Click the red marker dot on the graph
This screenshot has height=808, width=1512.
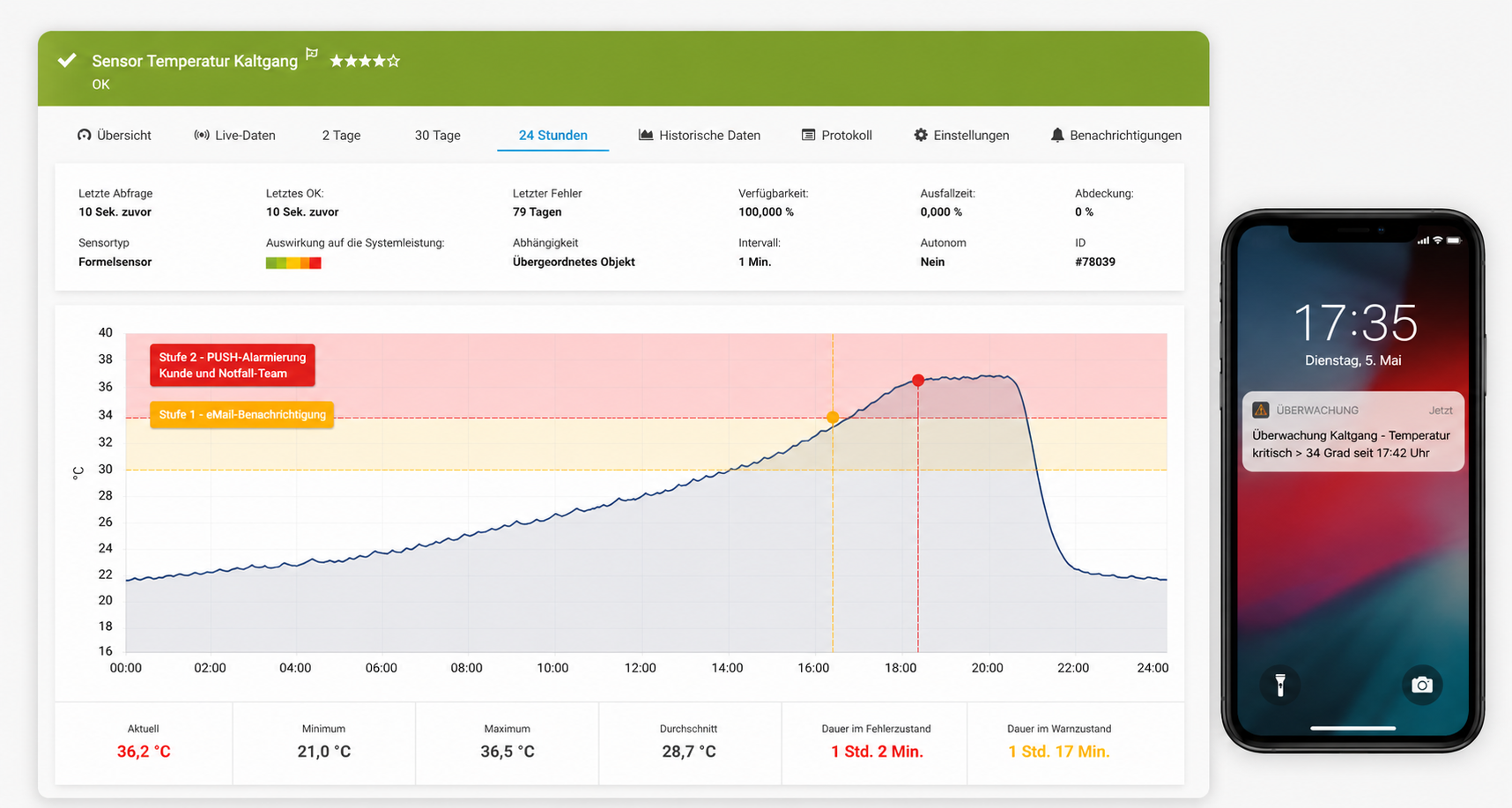[x=918, y=381]
